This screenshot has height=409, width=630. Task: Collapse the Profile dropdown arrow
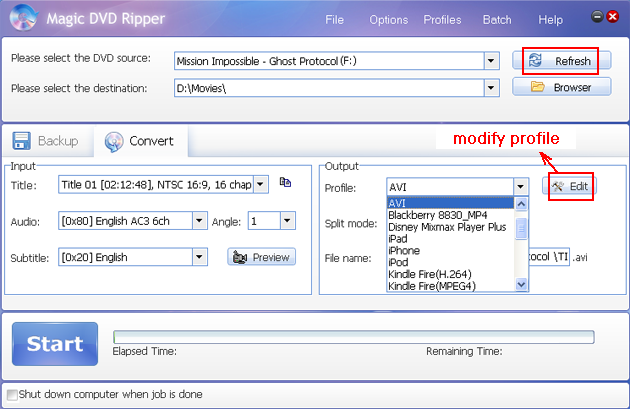pyautogui.click(x=520, y=187)
